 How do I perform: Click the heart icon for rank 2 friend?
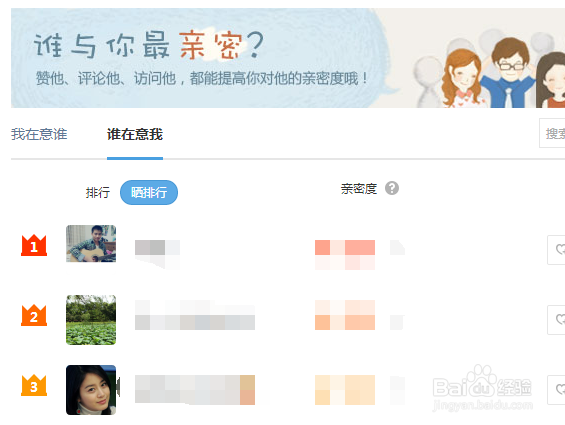pyautogui.click(x=556, y=320)
